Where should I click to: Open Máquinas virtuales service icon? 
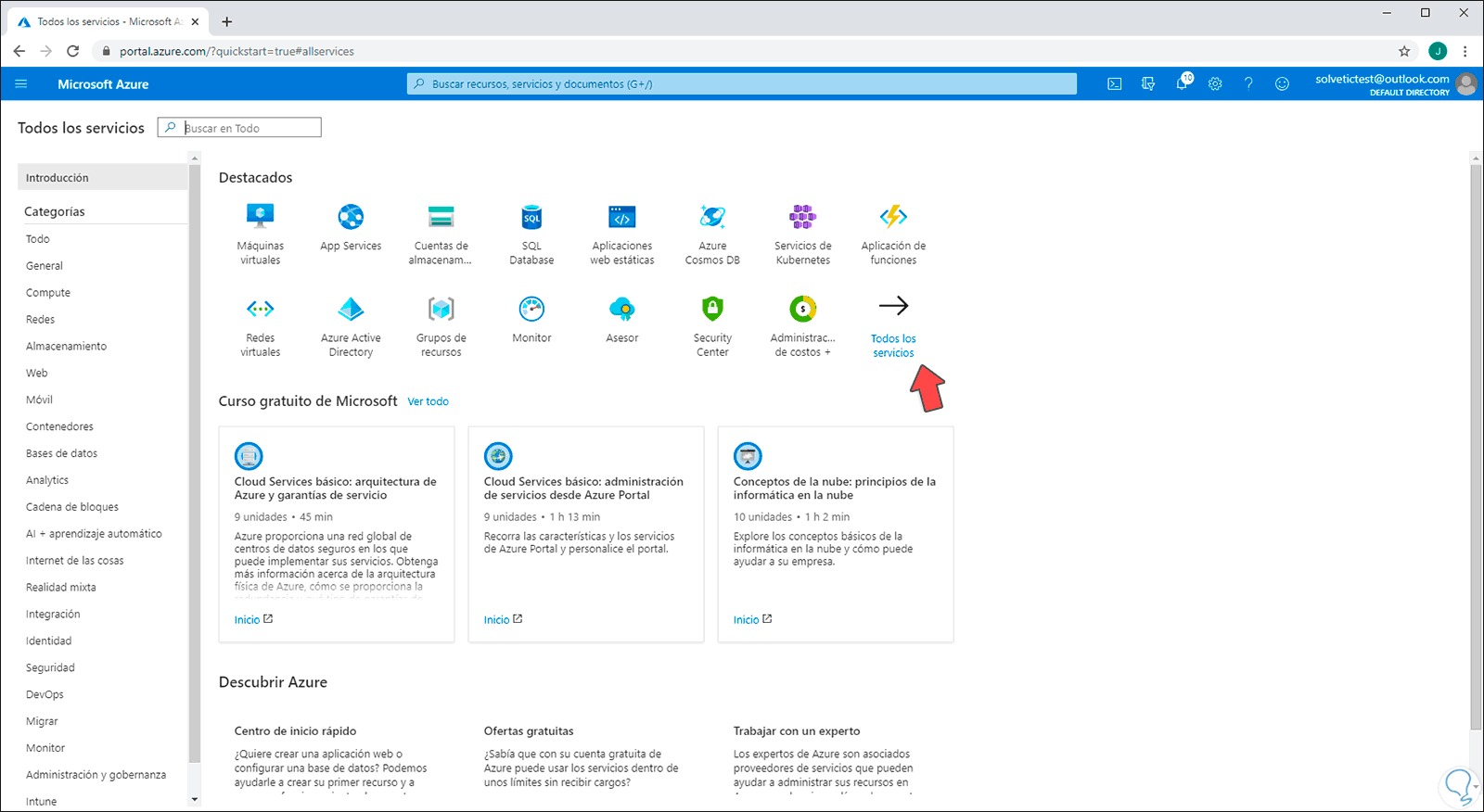point(261,217)
